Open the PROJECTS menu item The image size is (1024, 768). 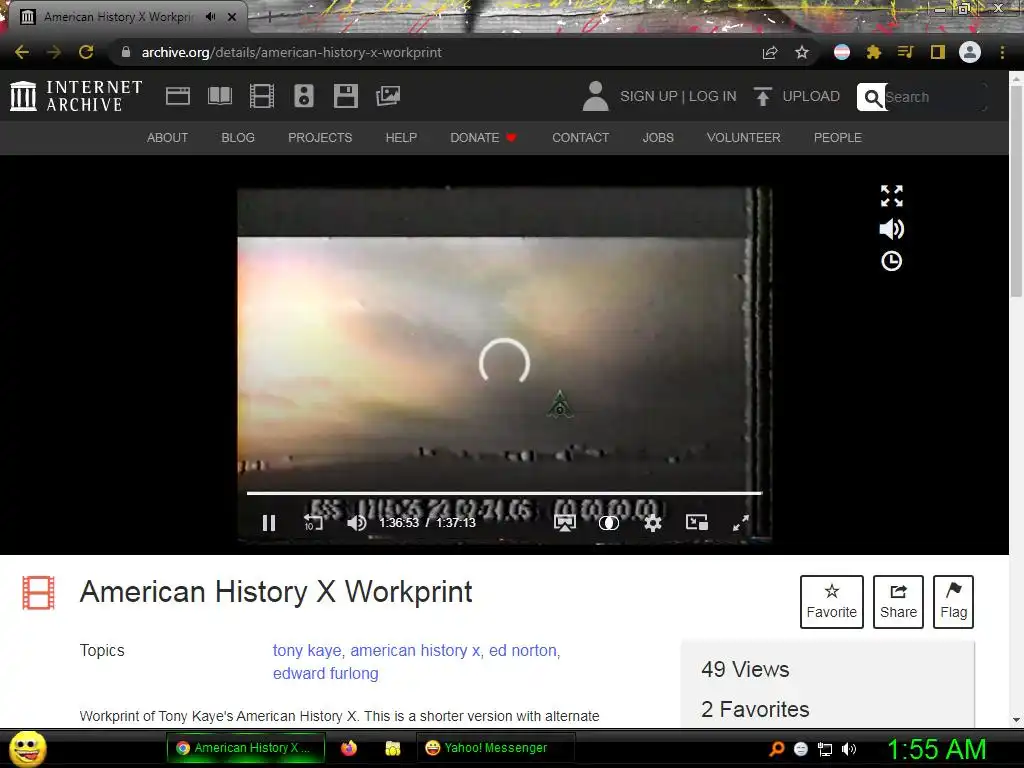click(320, 138)
